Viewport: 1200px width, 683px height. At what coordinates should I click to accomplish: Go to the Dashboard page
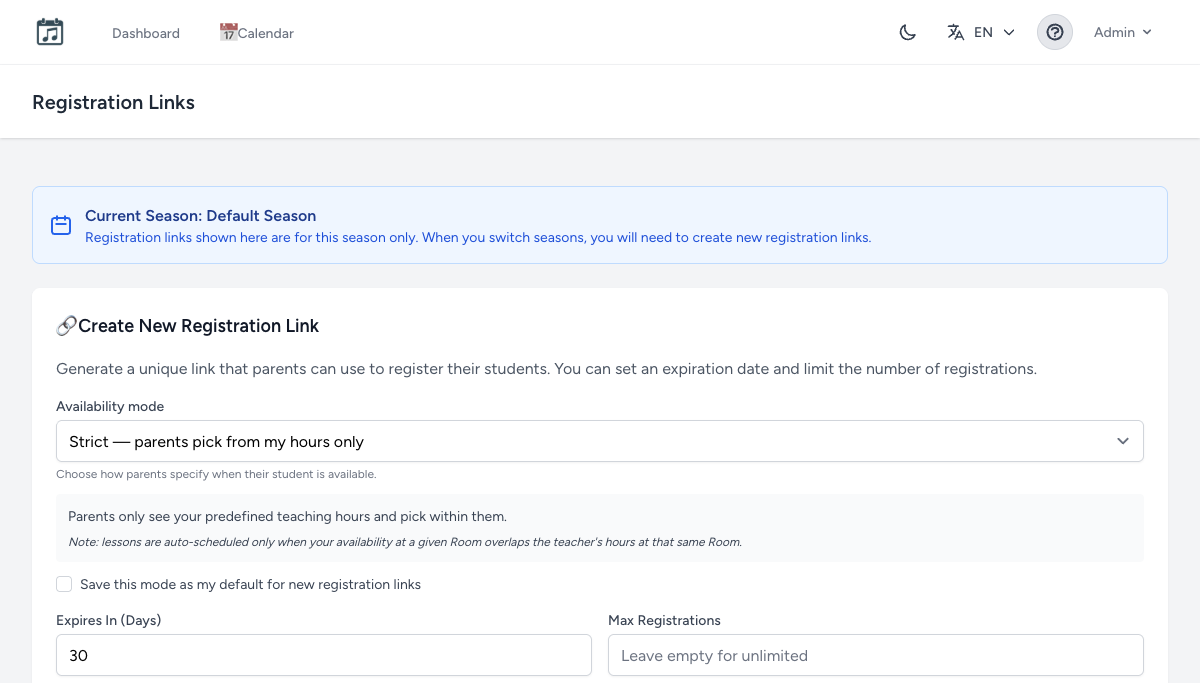[146, 33]
